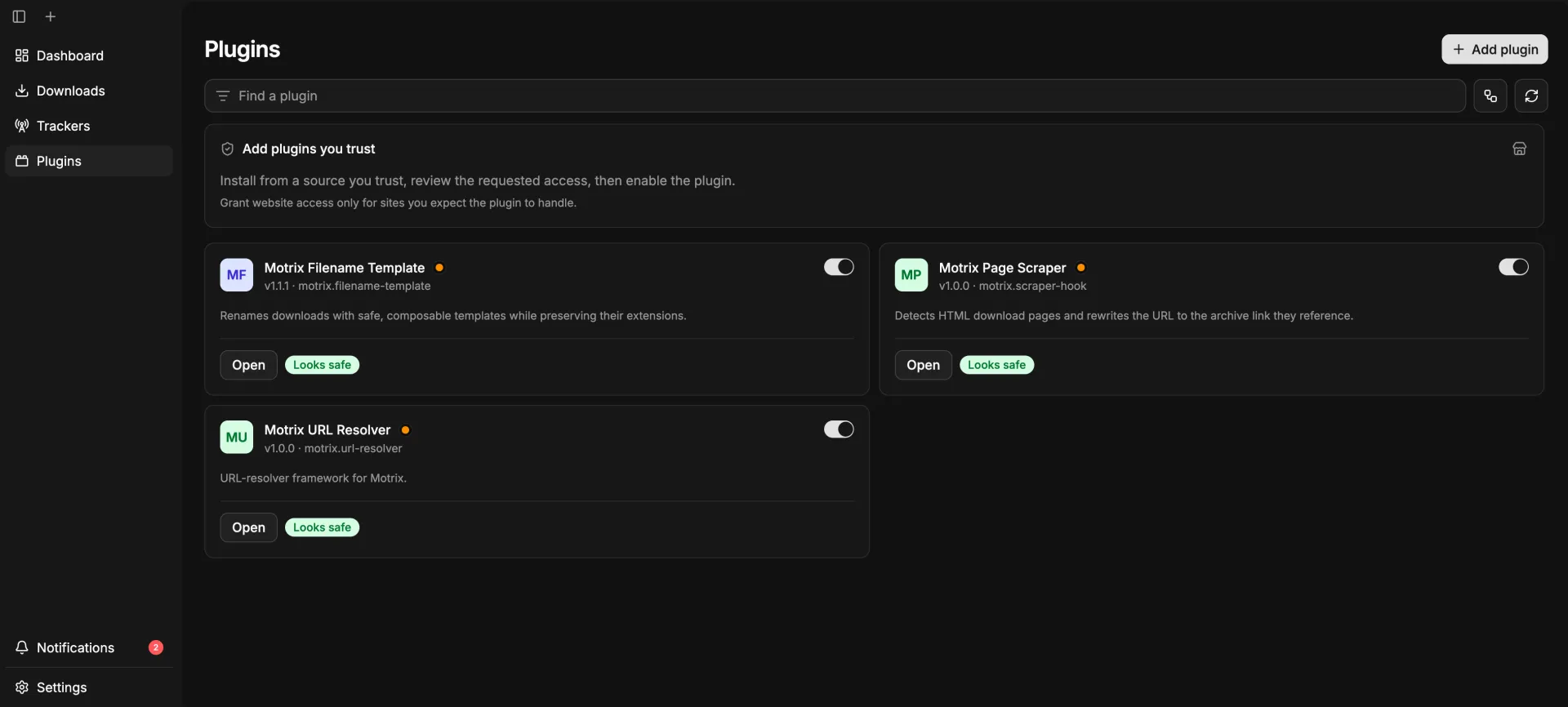This screenshot has height=707, width=1568.
Task: Click the orange dot next to Motrix URL Resolver
Action: click(x=406, y=430)
